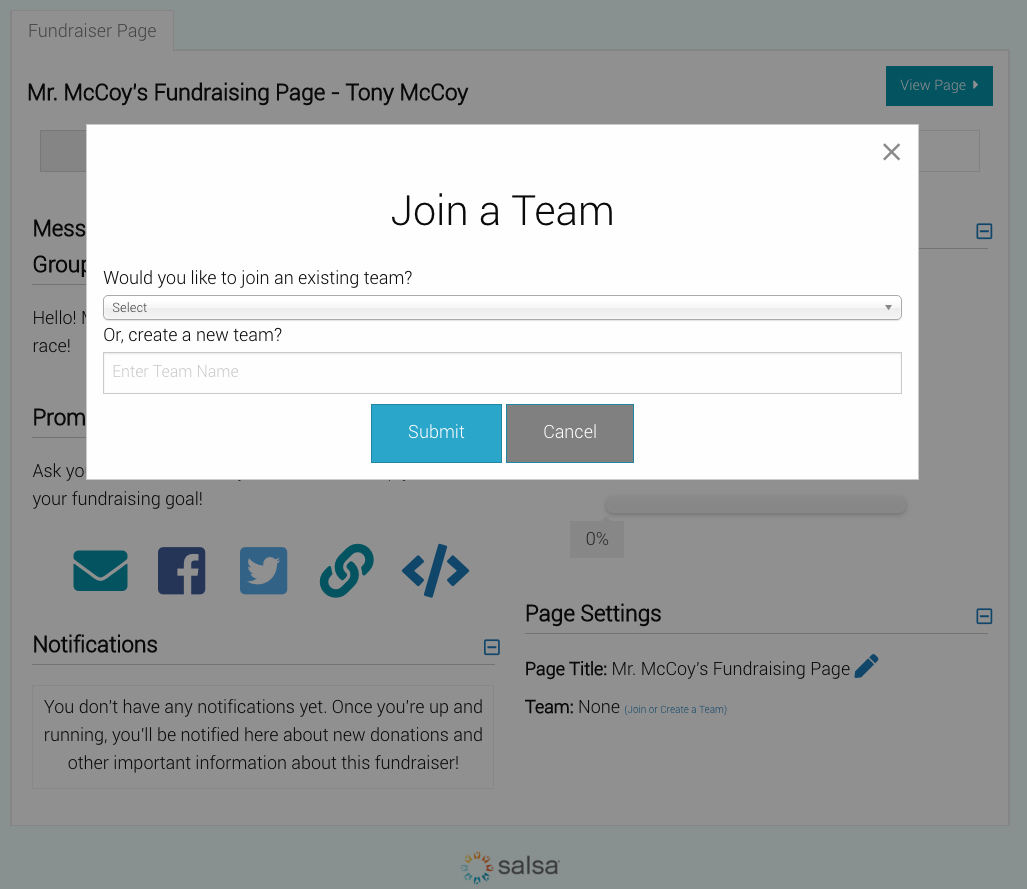This screenshot has width=1027, height=889.
Task: Open the existing team Select dropdown
Action: coord(502,307)
